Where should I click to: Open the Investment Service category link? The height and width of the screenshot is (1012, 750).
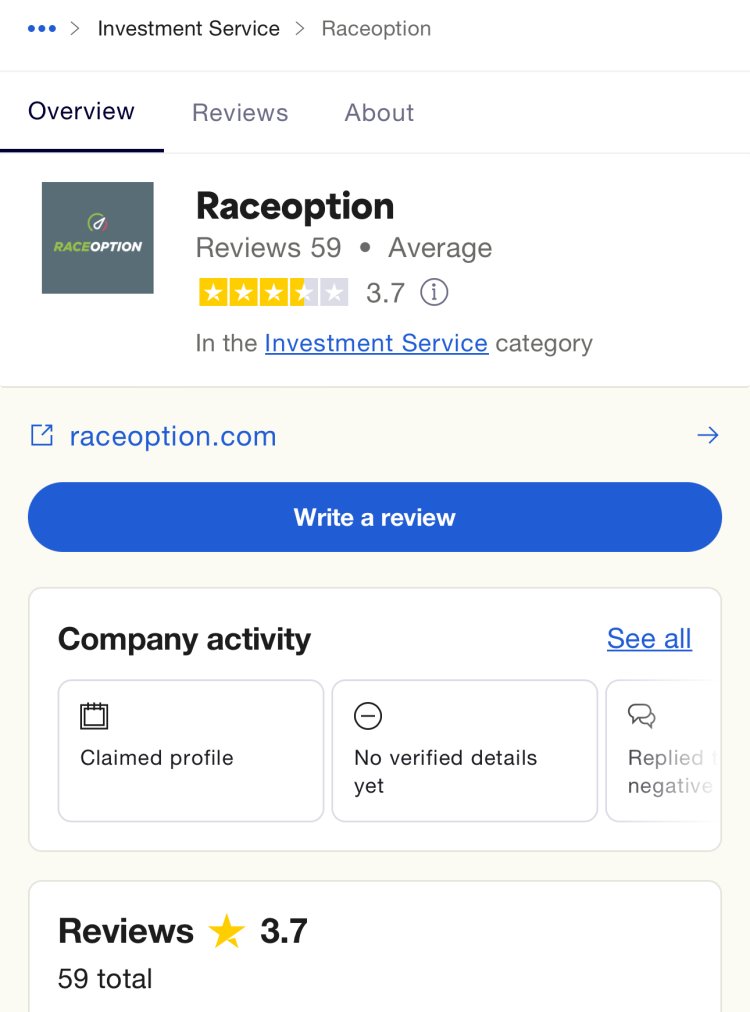[x=376, y=343]
